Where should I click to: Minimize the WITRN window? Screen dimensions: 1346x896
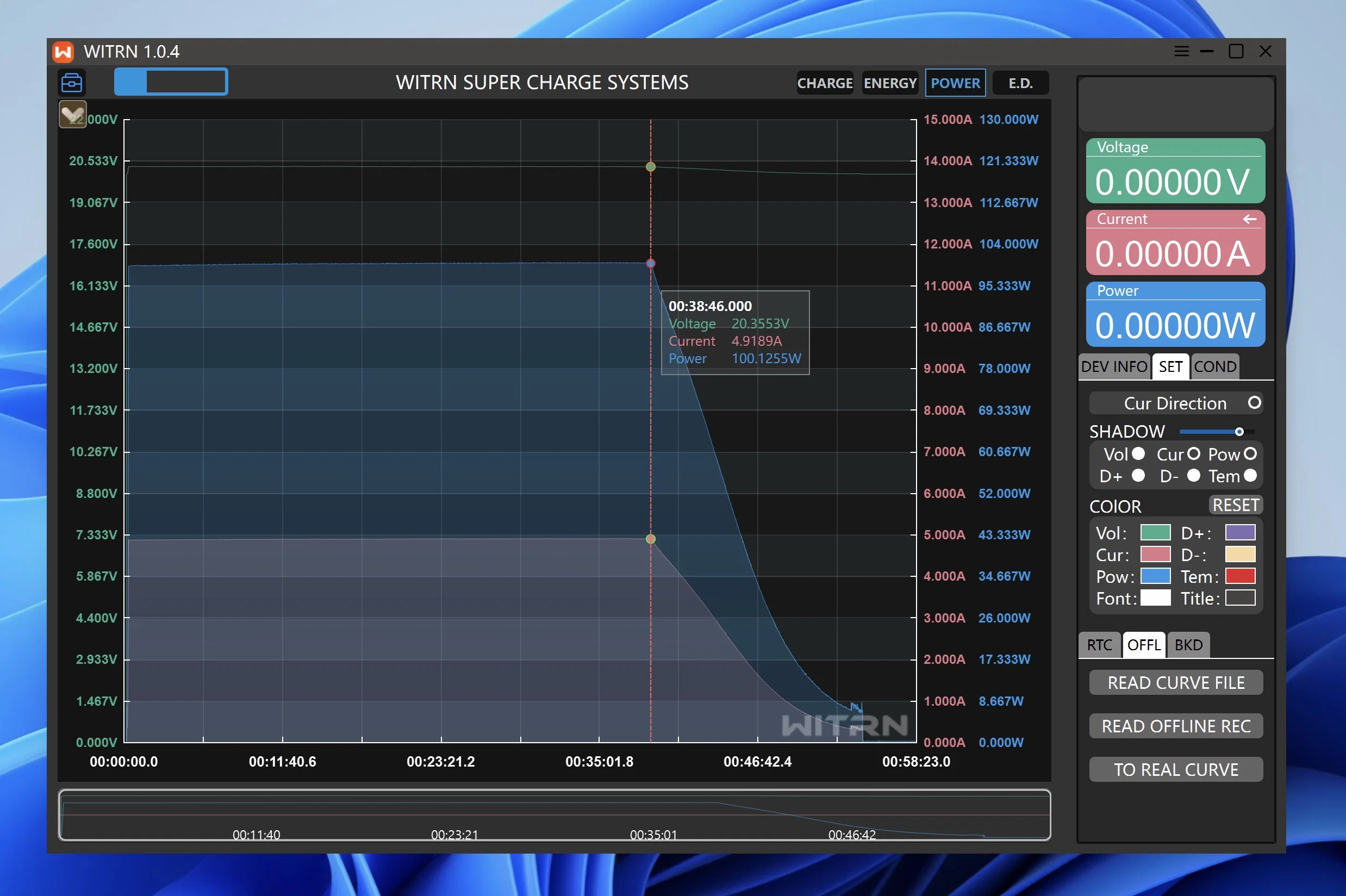(1207, 52)
